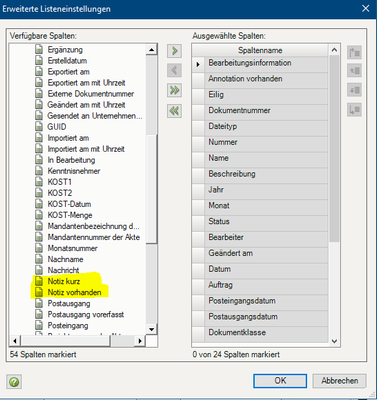The image size is (377, 400).
Task: Add selected column with single right arrow
Action: (x=174, y=51)
